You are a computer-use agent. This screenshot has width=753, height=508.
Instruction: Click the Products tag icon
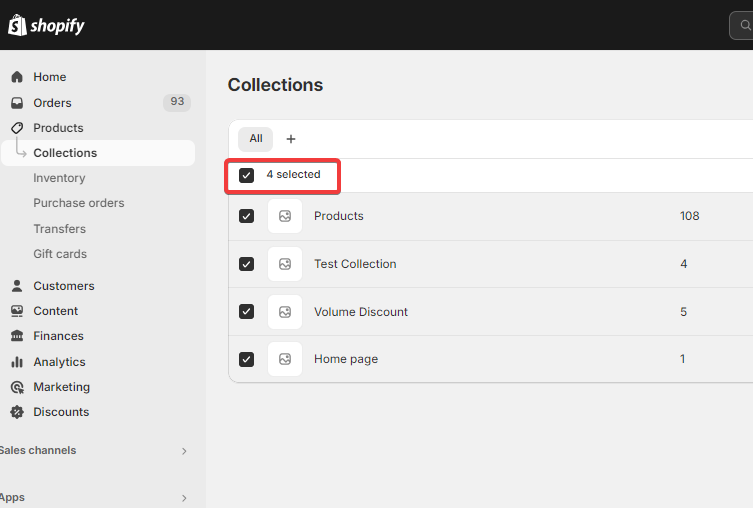tap(17, 128)
